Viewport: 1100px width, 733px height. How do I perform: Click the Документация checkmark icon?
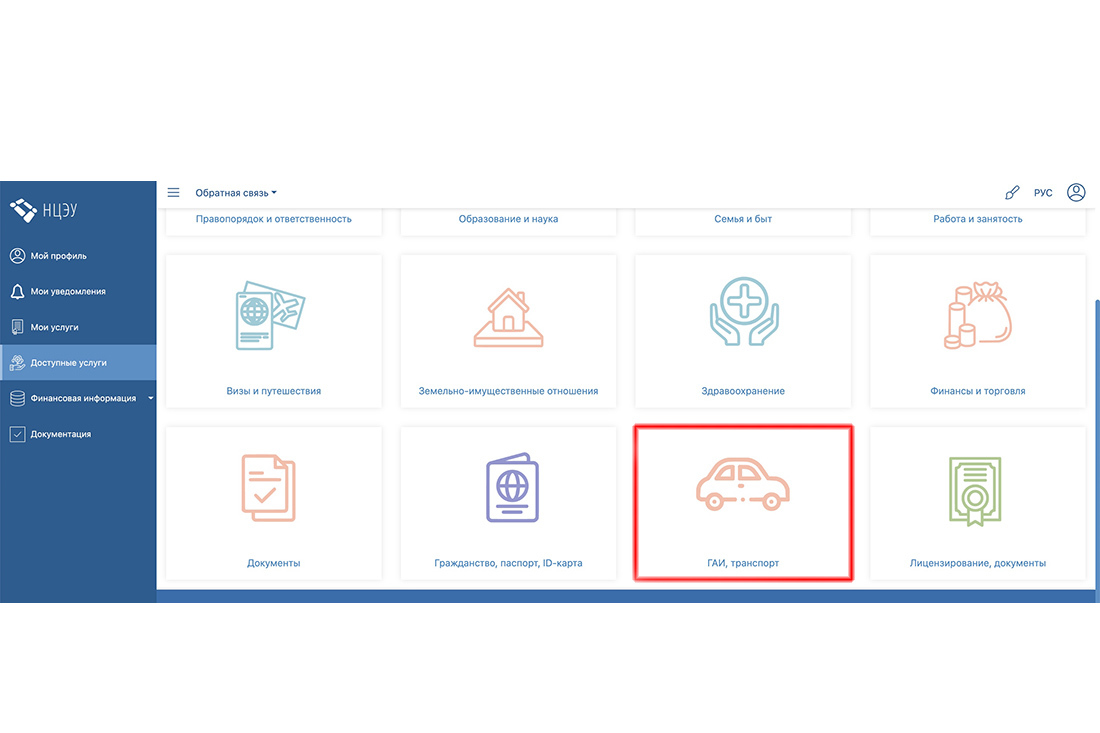(x=18, y=434)
